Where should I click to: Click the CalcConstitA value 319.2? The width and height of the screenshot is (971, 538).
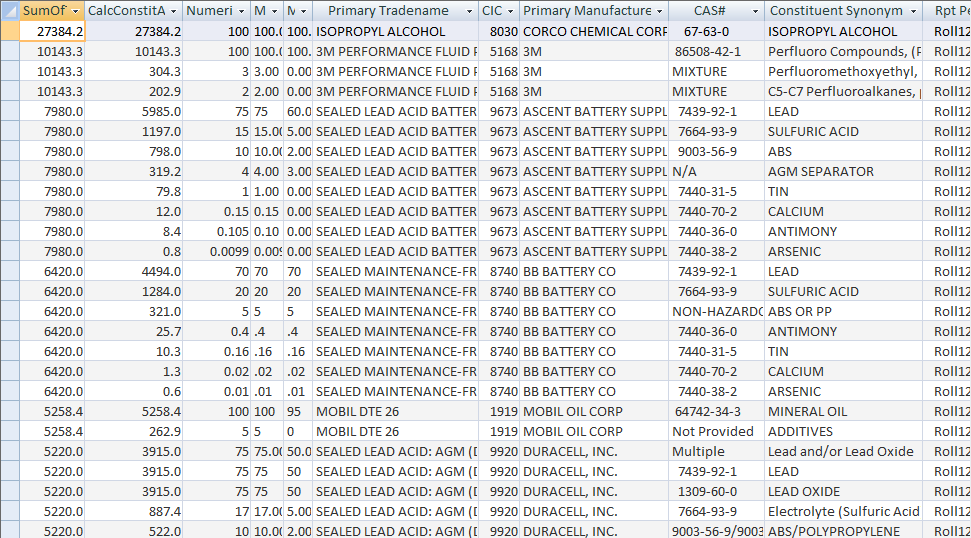[134, 171]
